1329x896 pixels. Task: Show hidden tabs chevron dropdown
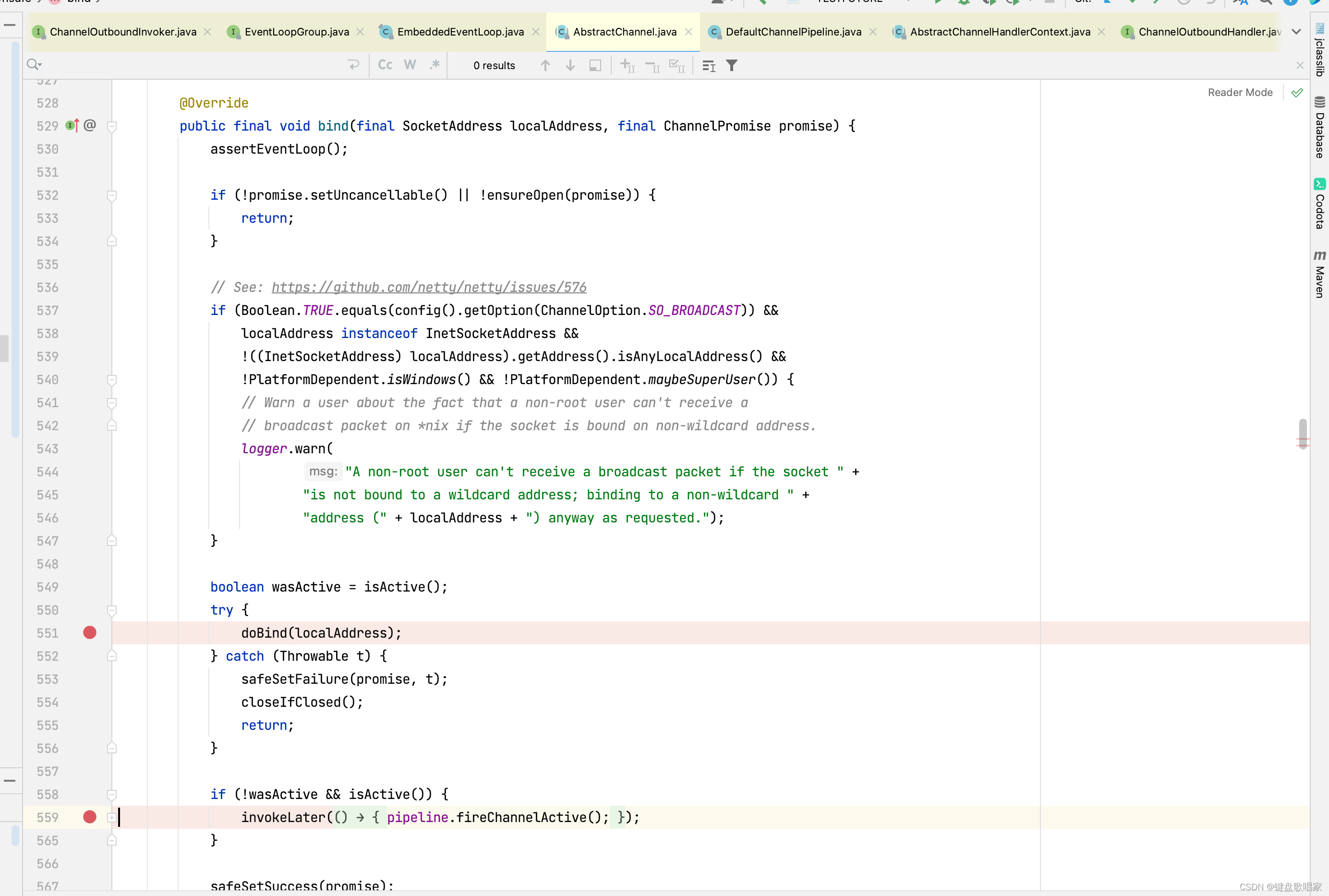tap(1296, 32)
